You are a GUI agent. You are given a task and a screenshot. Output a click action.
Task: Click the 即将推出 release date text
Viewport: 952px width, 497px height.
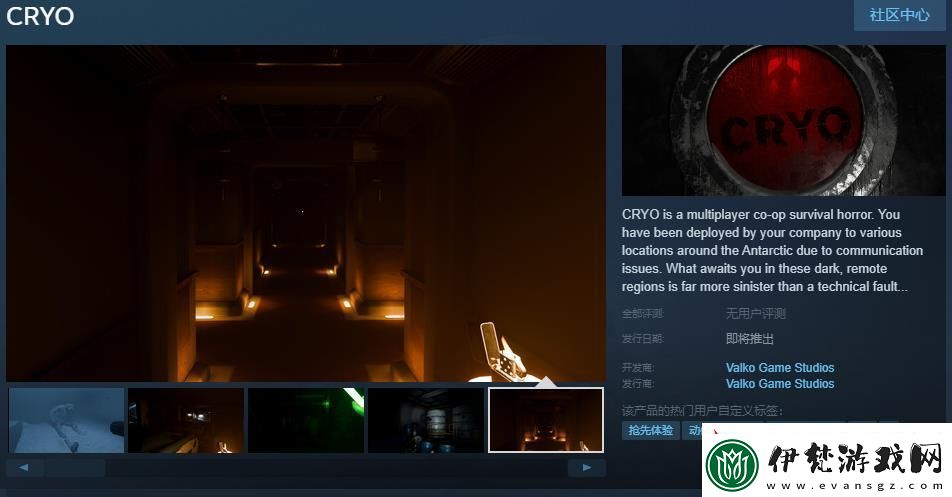750,339
